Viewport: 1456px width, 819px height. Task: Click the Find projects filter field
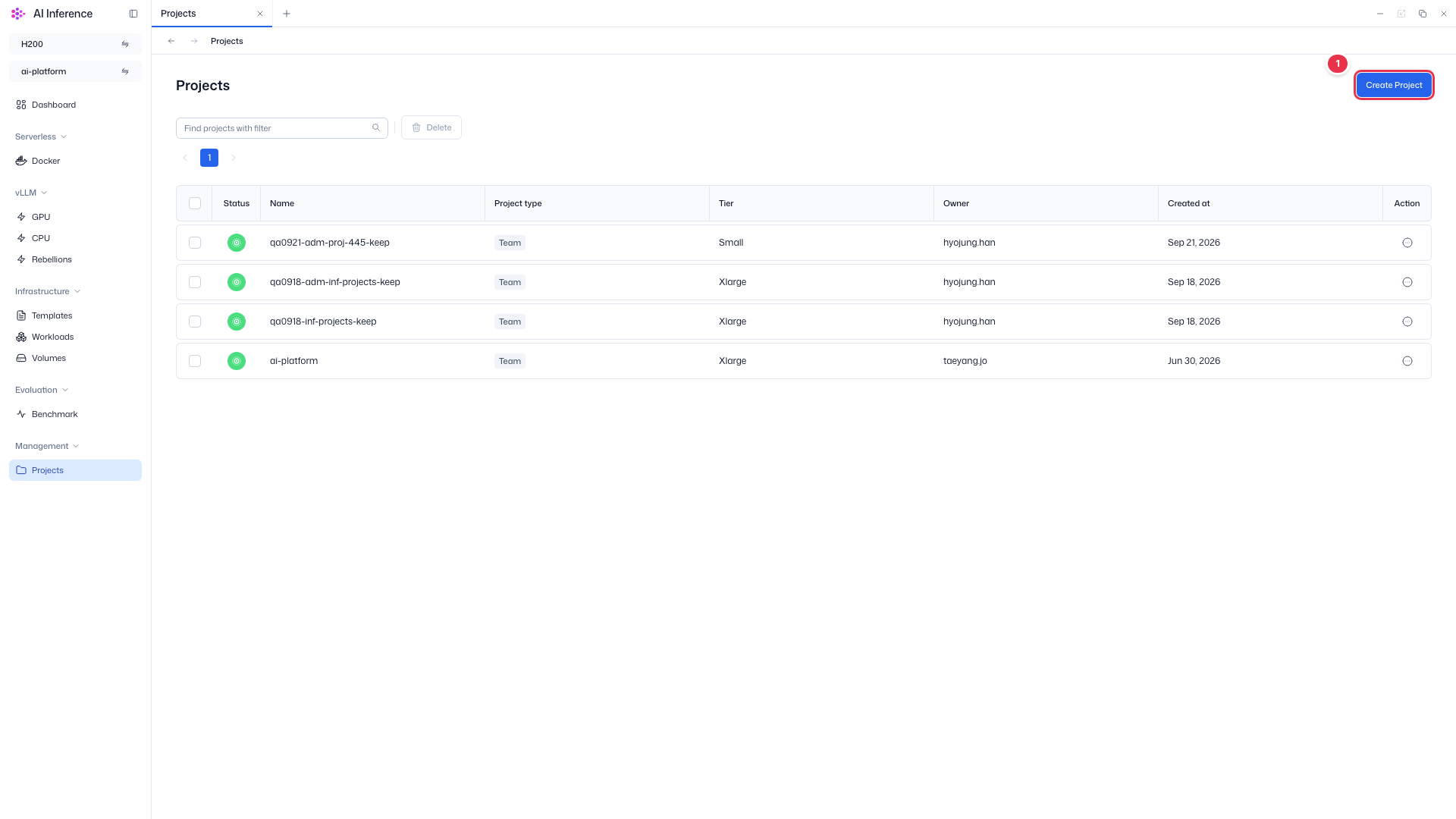tap(281, 128)
